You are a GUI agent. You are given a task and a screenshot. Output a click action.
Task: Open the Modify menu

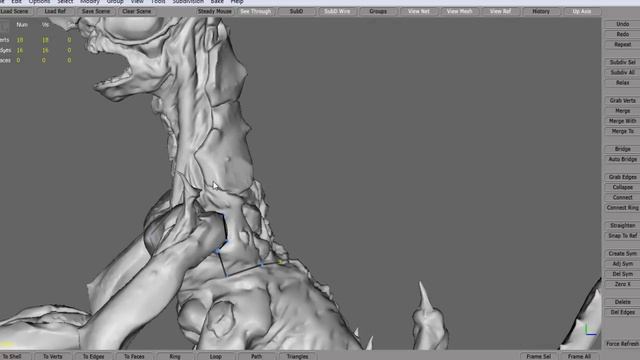point(90,2)
